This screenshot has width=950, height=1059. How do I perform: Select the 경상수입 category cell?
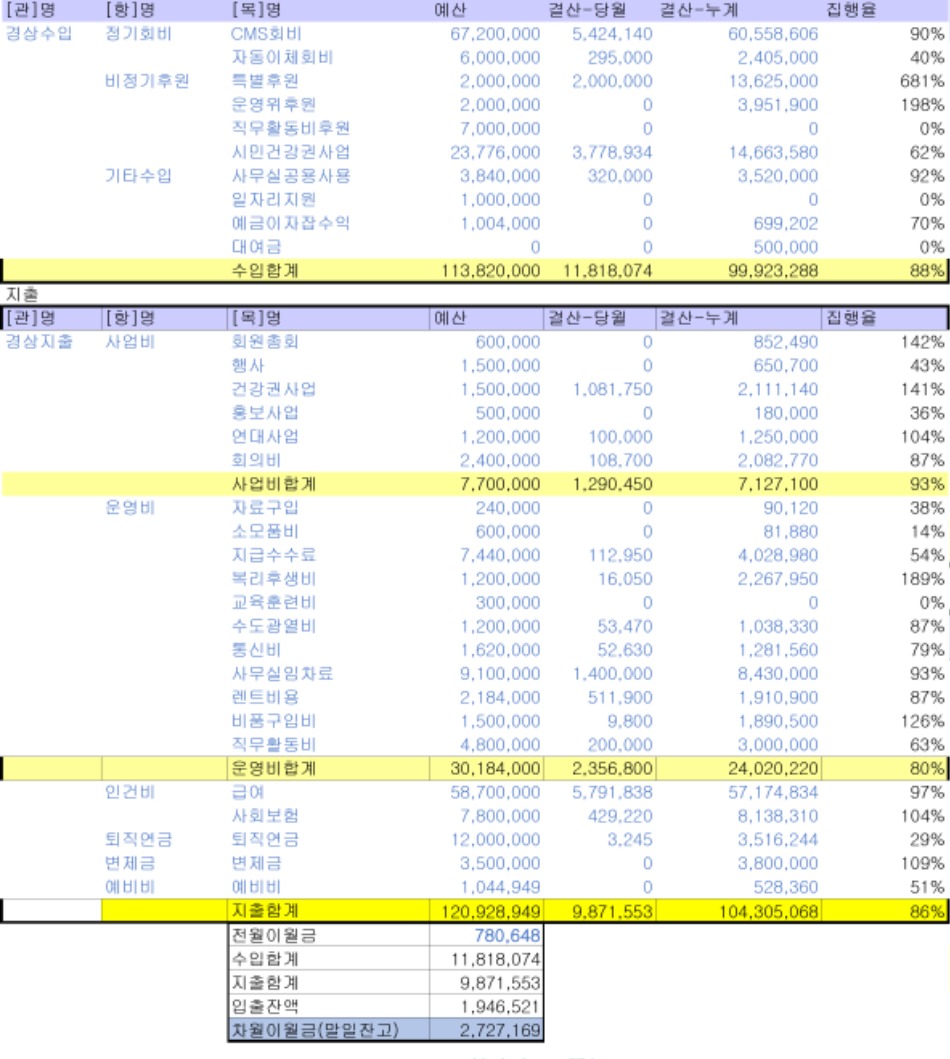[38, 34]
